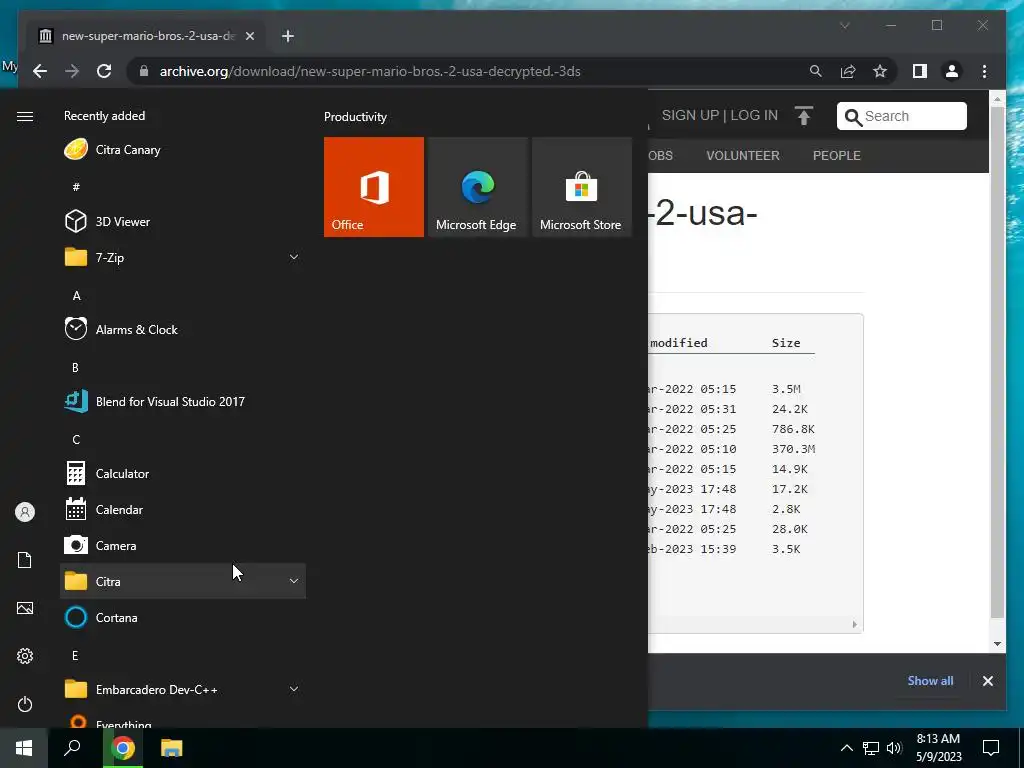This screenshot has width=1024, height=768.
Task: Open File Explorer from taskbar
Action: point(172,748)
